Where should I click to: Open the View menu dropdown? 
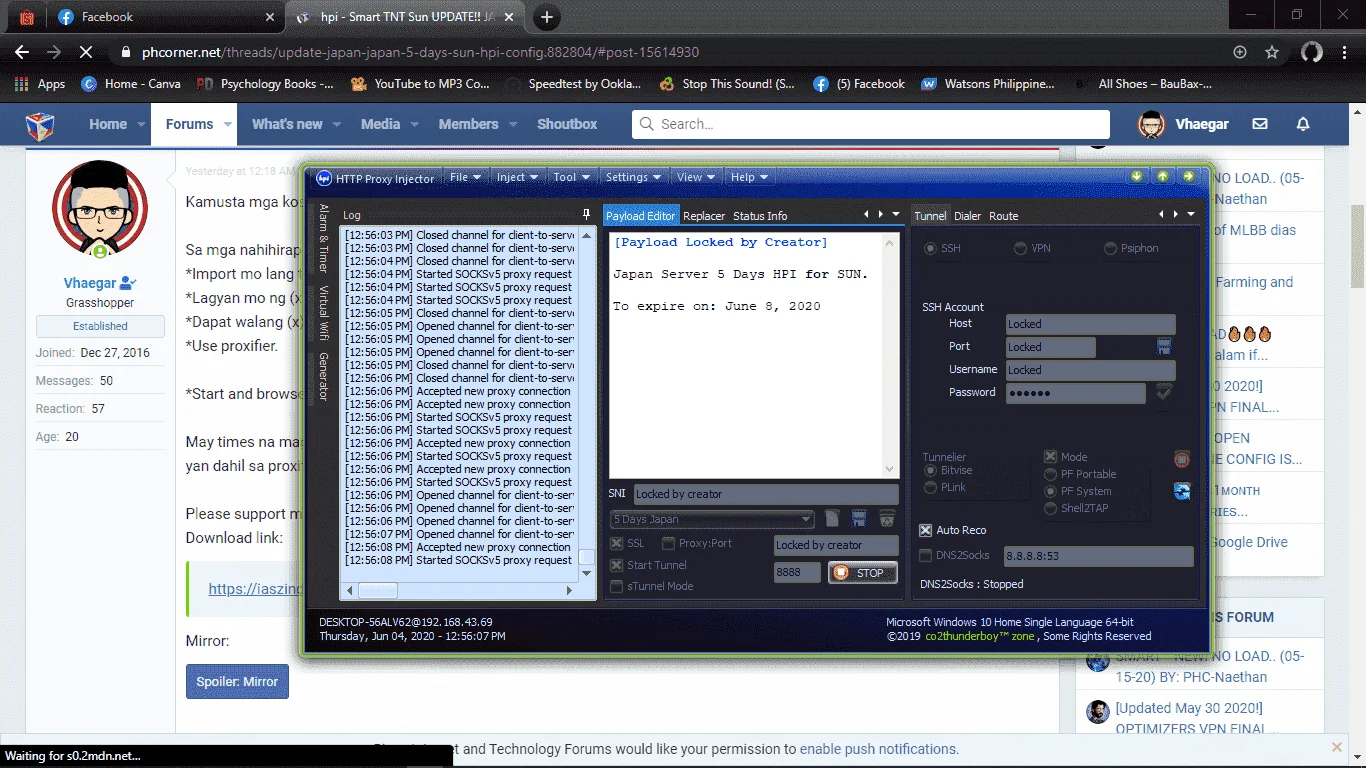click(x=696, y=177)
